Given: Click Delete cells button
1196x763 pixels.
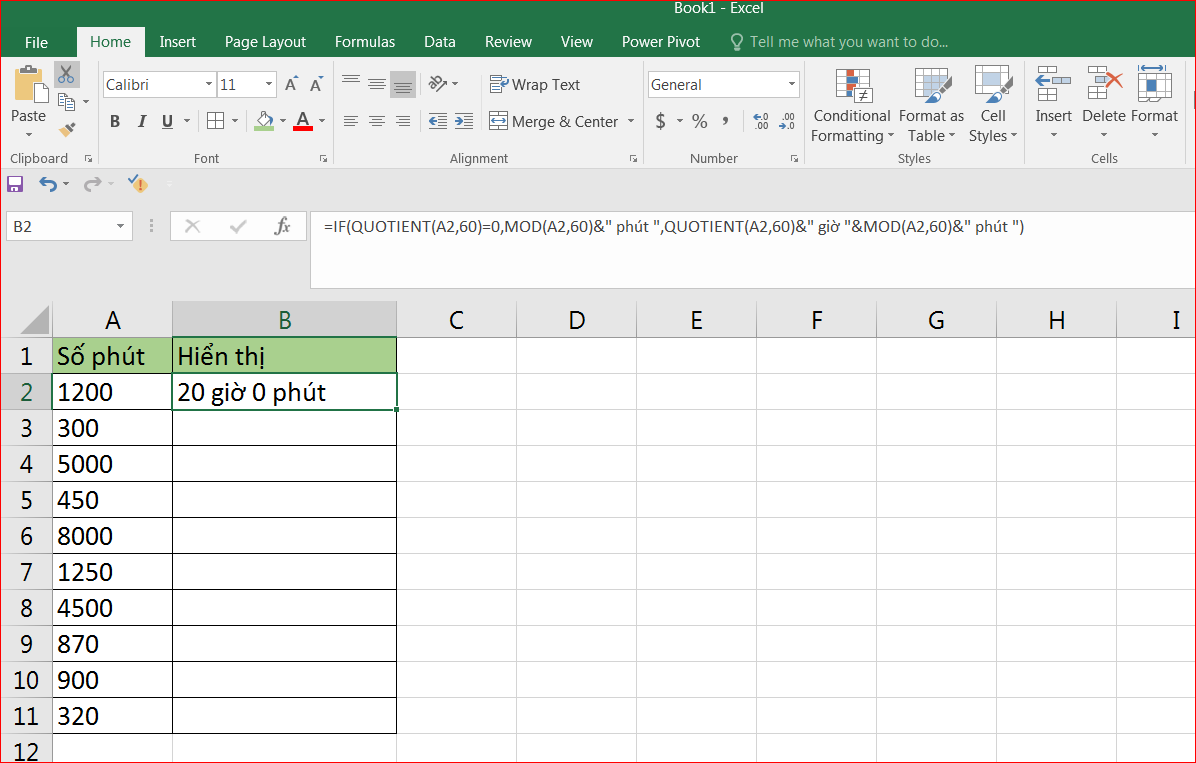Looking at the screenshot, I should pos(1103,103).
